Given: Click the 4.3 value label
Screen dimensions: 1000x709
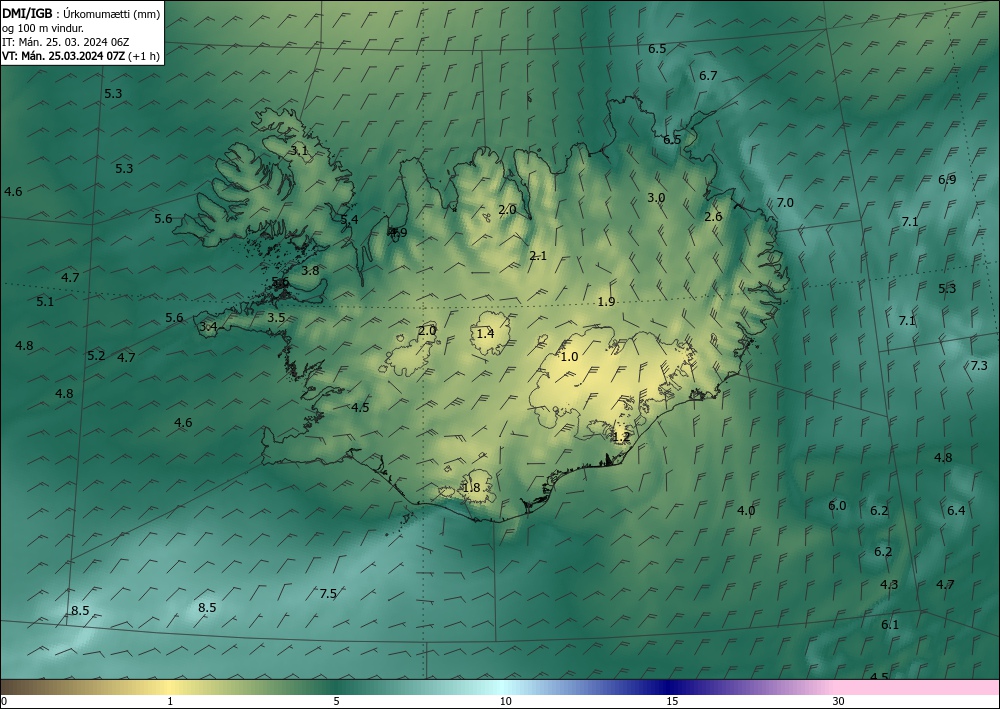Looking at the screenshot, I should click(889, 584).
